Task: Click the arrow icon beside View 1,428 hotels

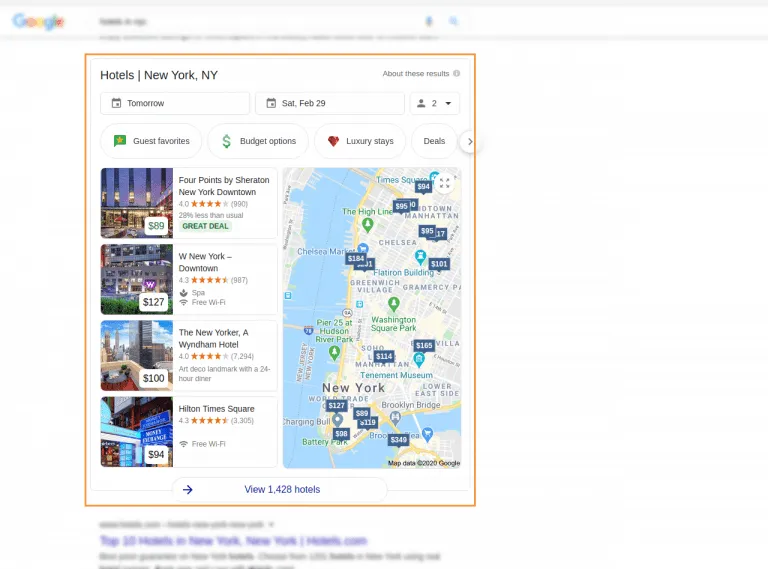Action: (188, 490)
